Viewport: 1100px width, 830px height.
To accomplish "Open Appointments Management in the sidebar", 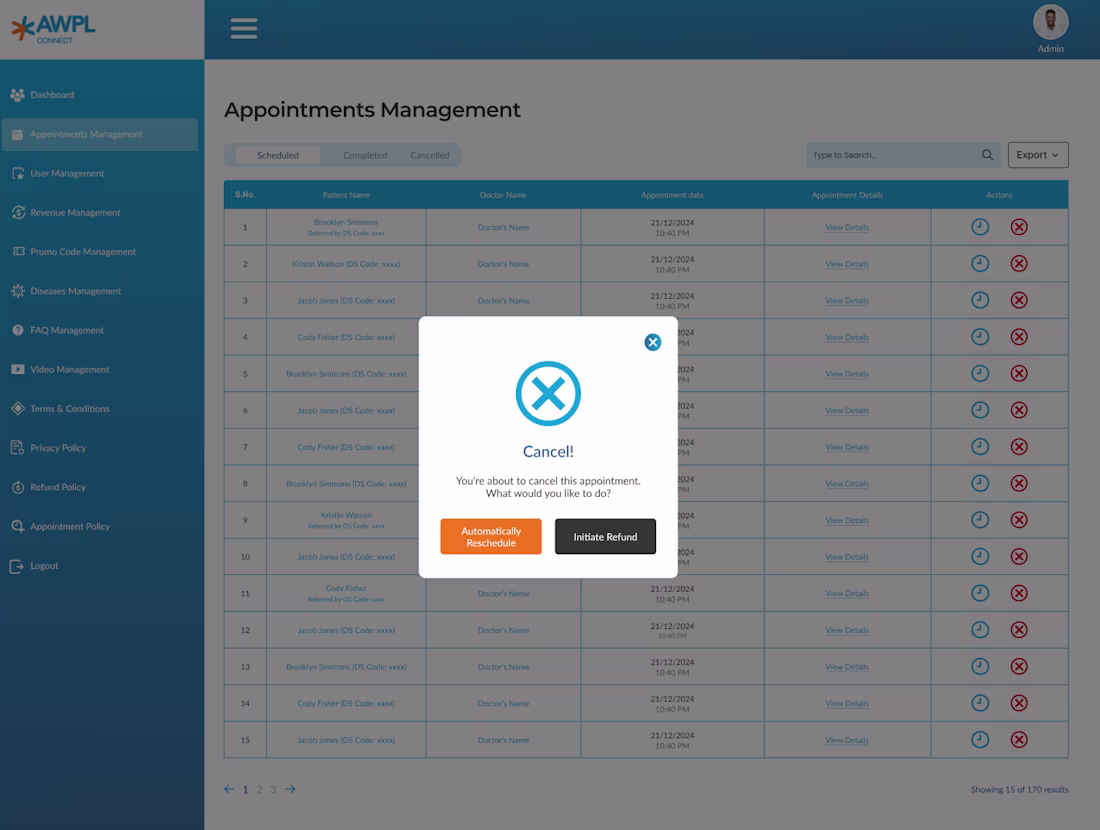I will click(100, 134).
